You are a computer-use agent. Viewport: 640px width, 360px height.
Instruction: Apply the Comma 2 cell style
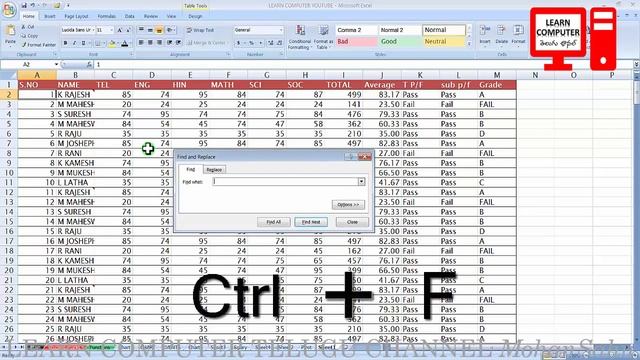tap(356, 30)
